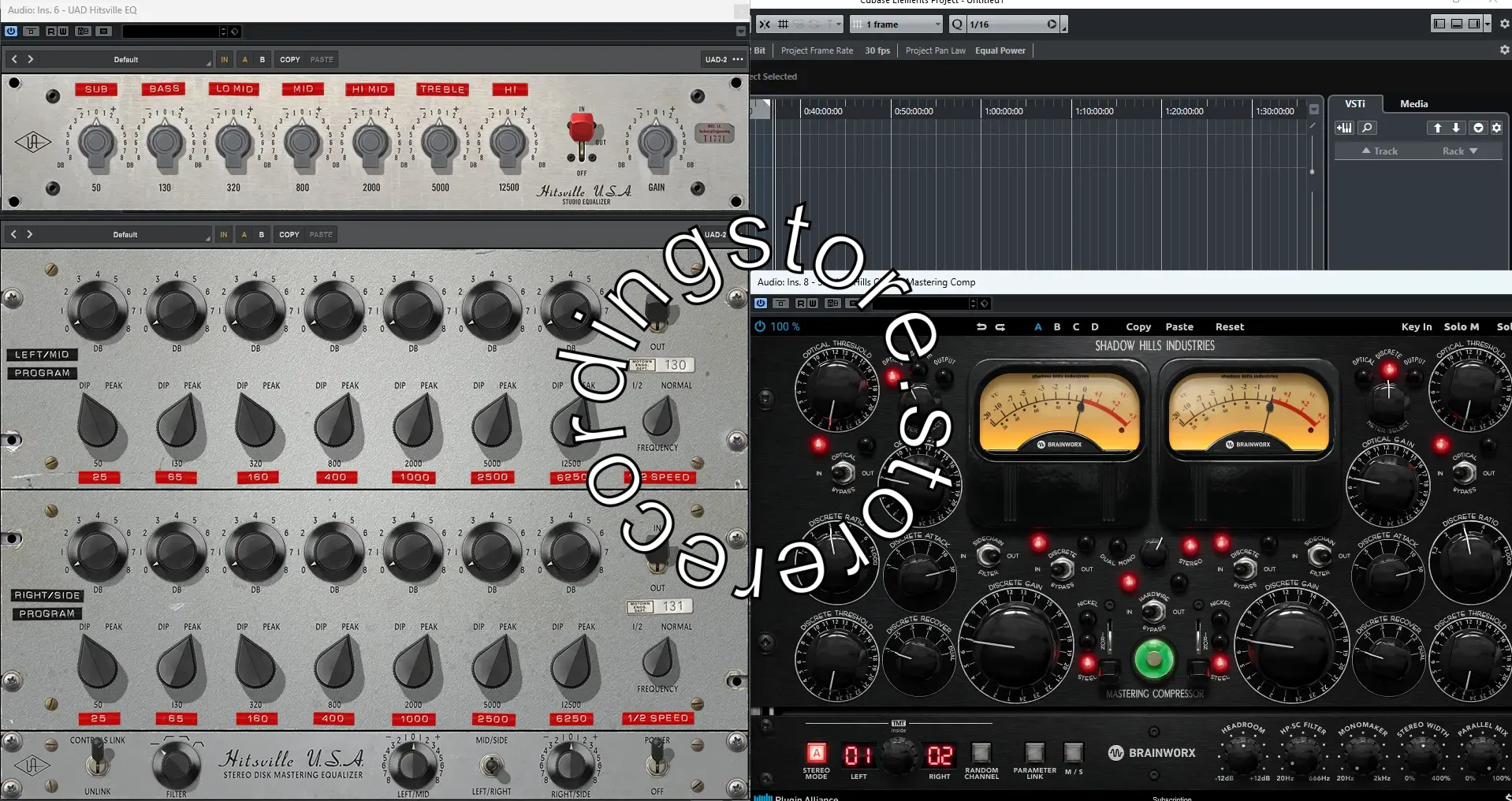Toggle IN button on upper Hitsville EQ

coord(225,60)
